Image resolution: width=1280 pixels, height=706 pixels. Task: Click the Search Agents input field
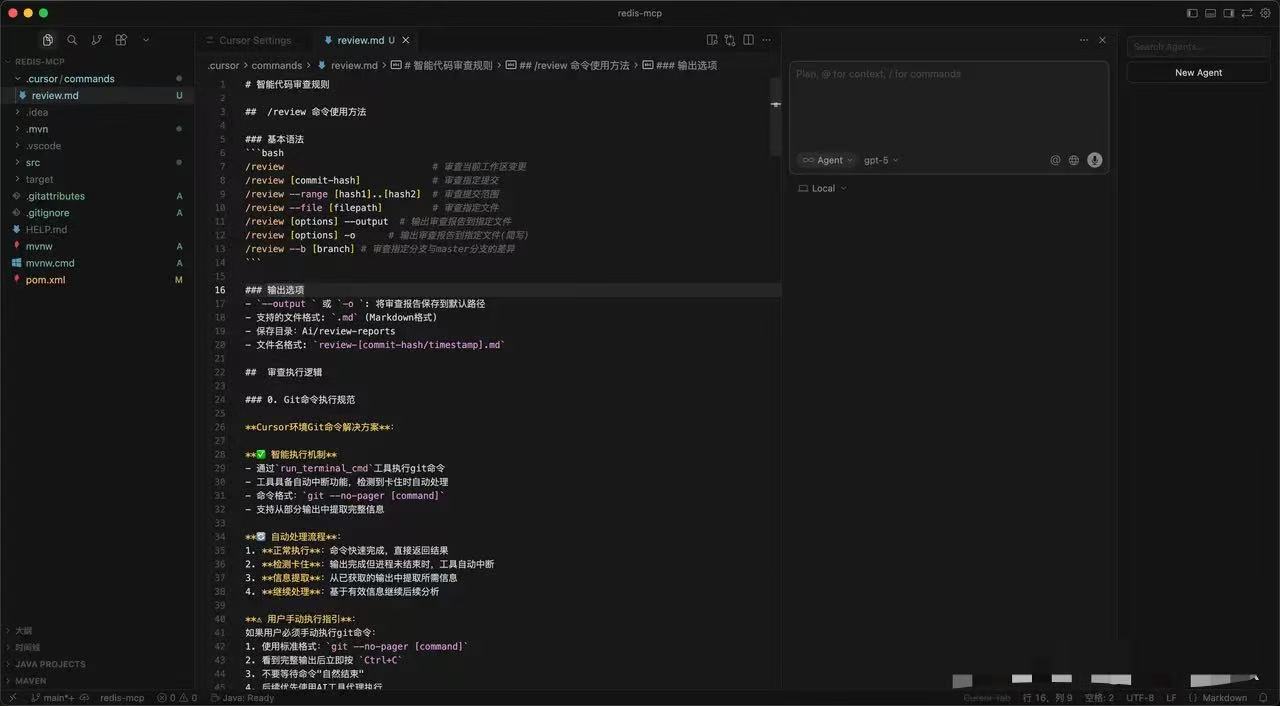pos(1198,47)
